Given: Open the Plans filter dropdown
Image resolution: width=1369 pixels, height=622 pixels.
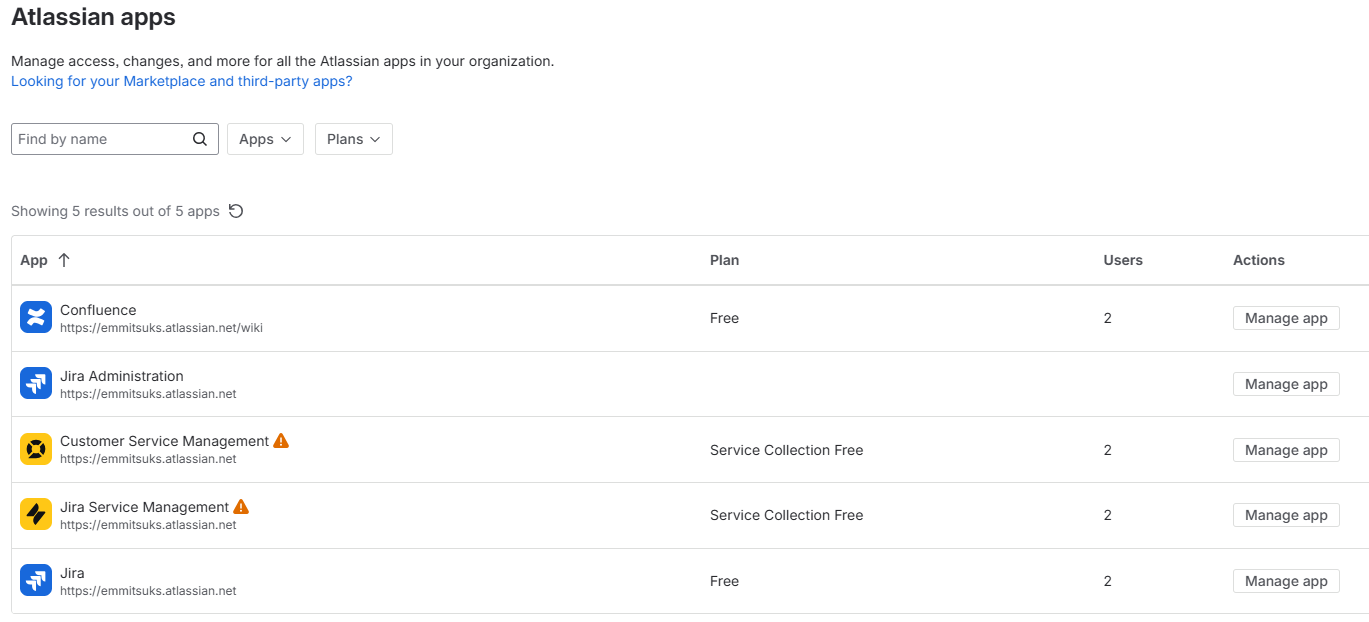Looking at the screenshot, I should tap(354, 139).
